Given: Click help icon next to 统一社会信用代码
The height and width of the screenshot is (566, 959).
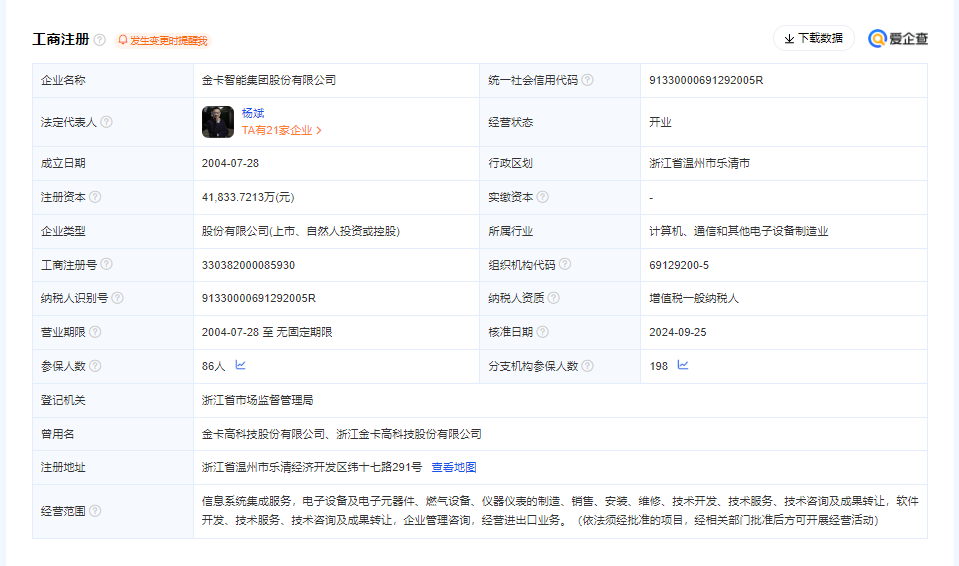Looking at the screenshot, I should [x=587, y=80].
